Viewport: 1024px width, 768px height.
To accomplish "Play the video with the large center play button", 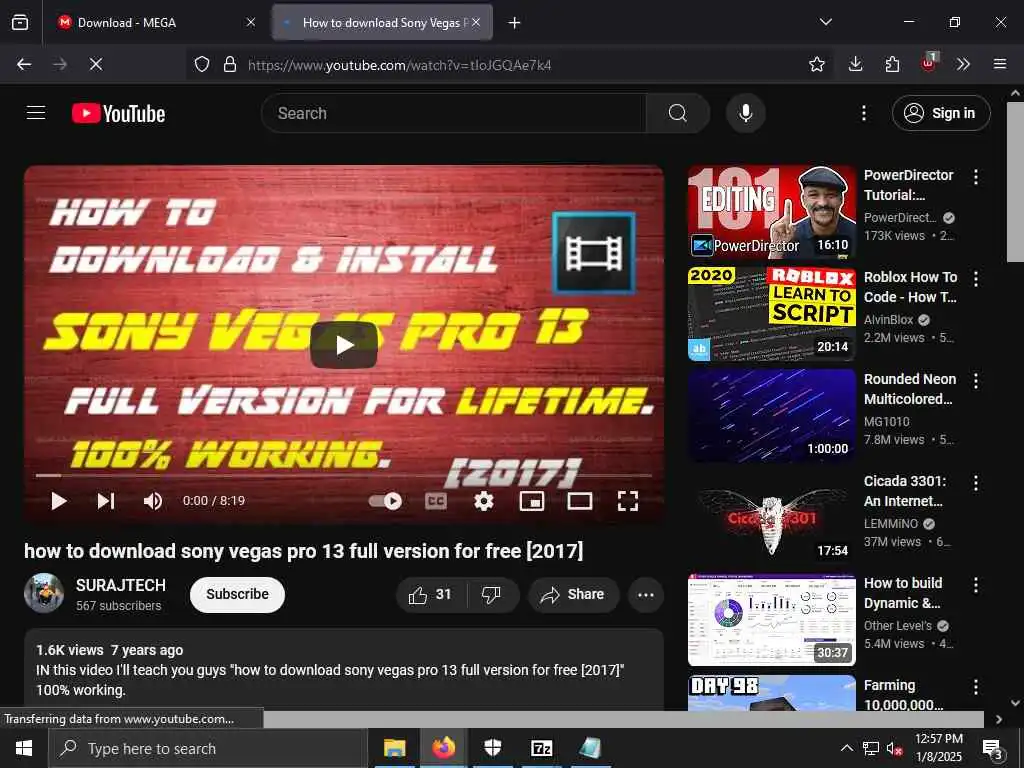I will click(x=344, y=345).
